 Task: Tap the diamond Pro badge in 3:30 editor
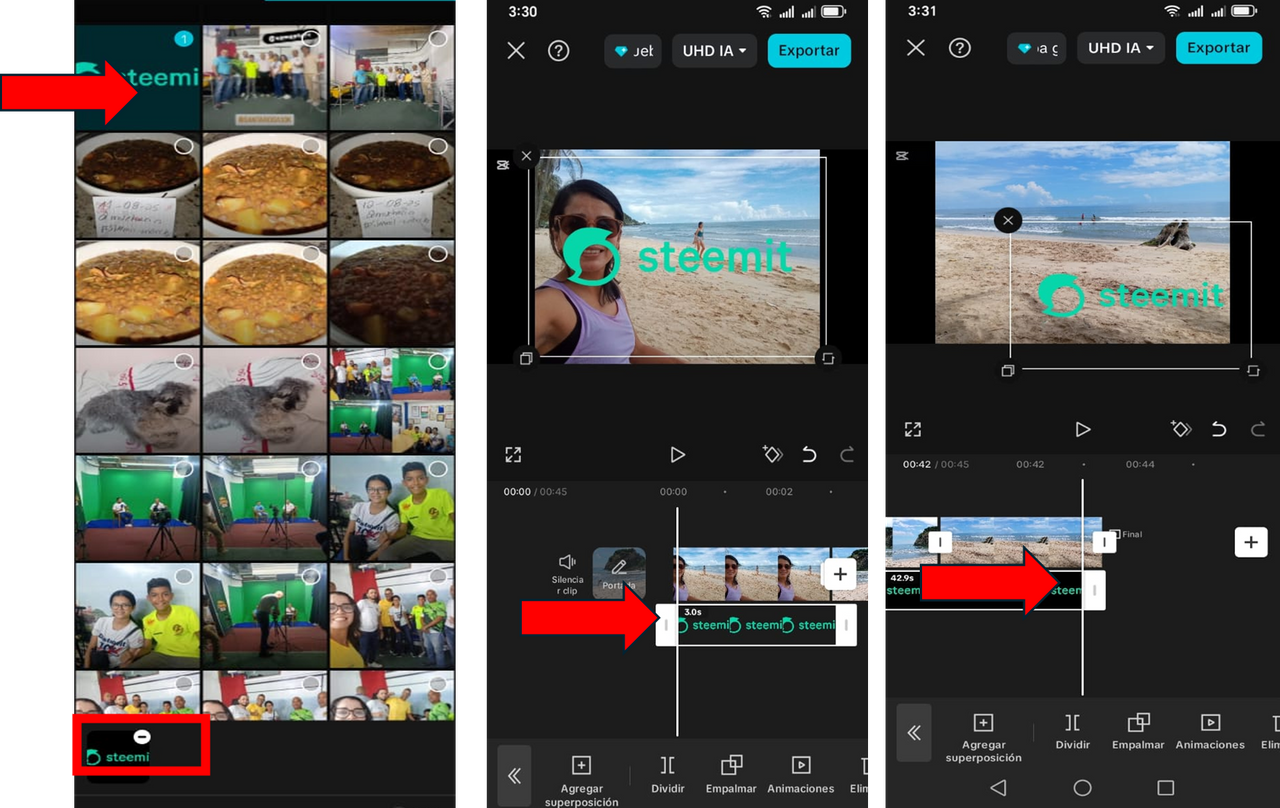coord(633,51)
